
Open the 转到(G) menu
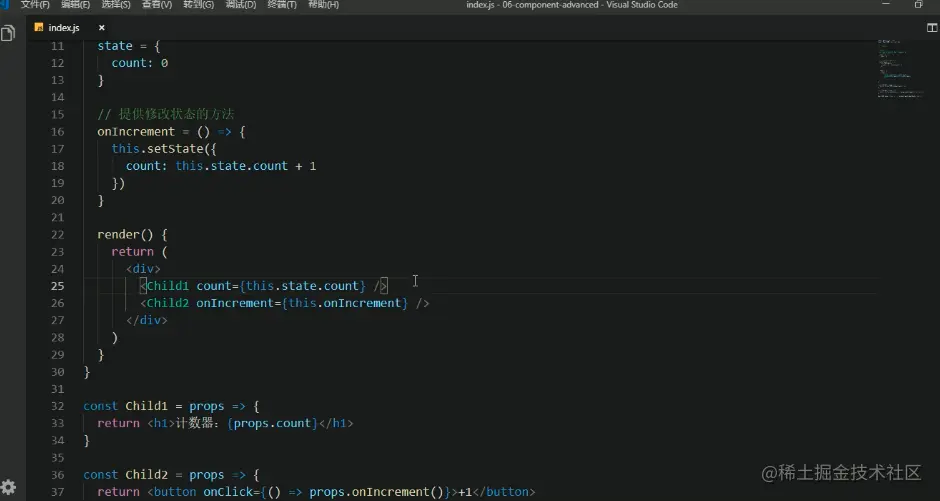pyautogui.click(x=198, y=5)
